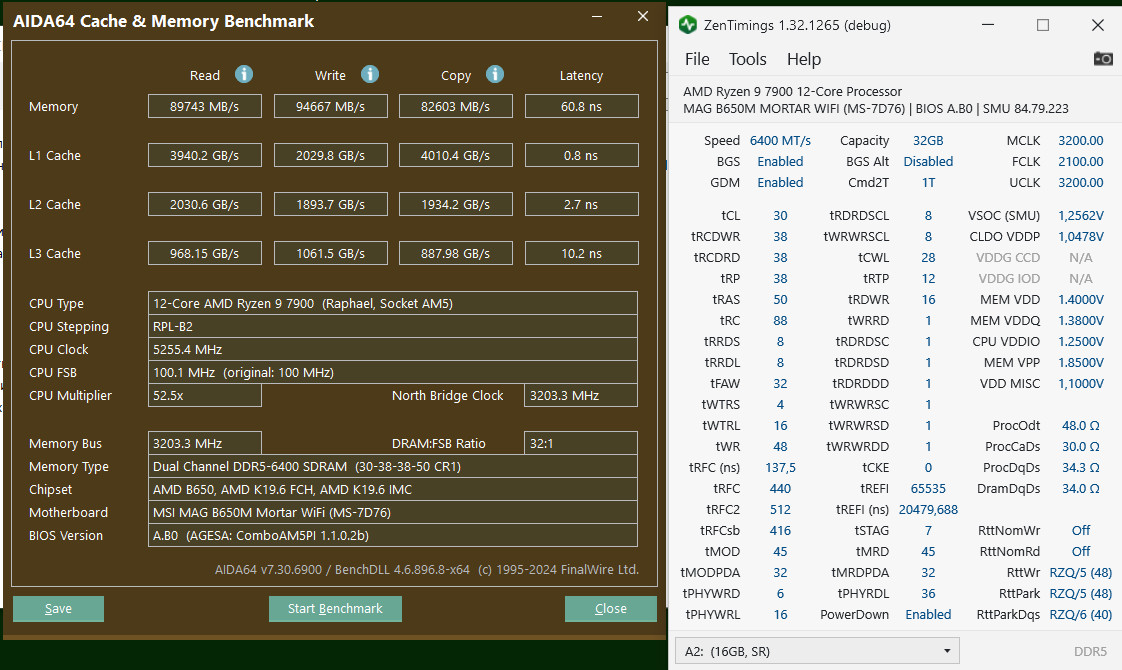Click RttParkDqs value RZQ/6 (40)
The image size is (1122, 670).
coord(1080,614)
